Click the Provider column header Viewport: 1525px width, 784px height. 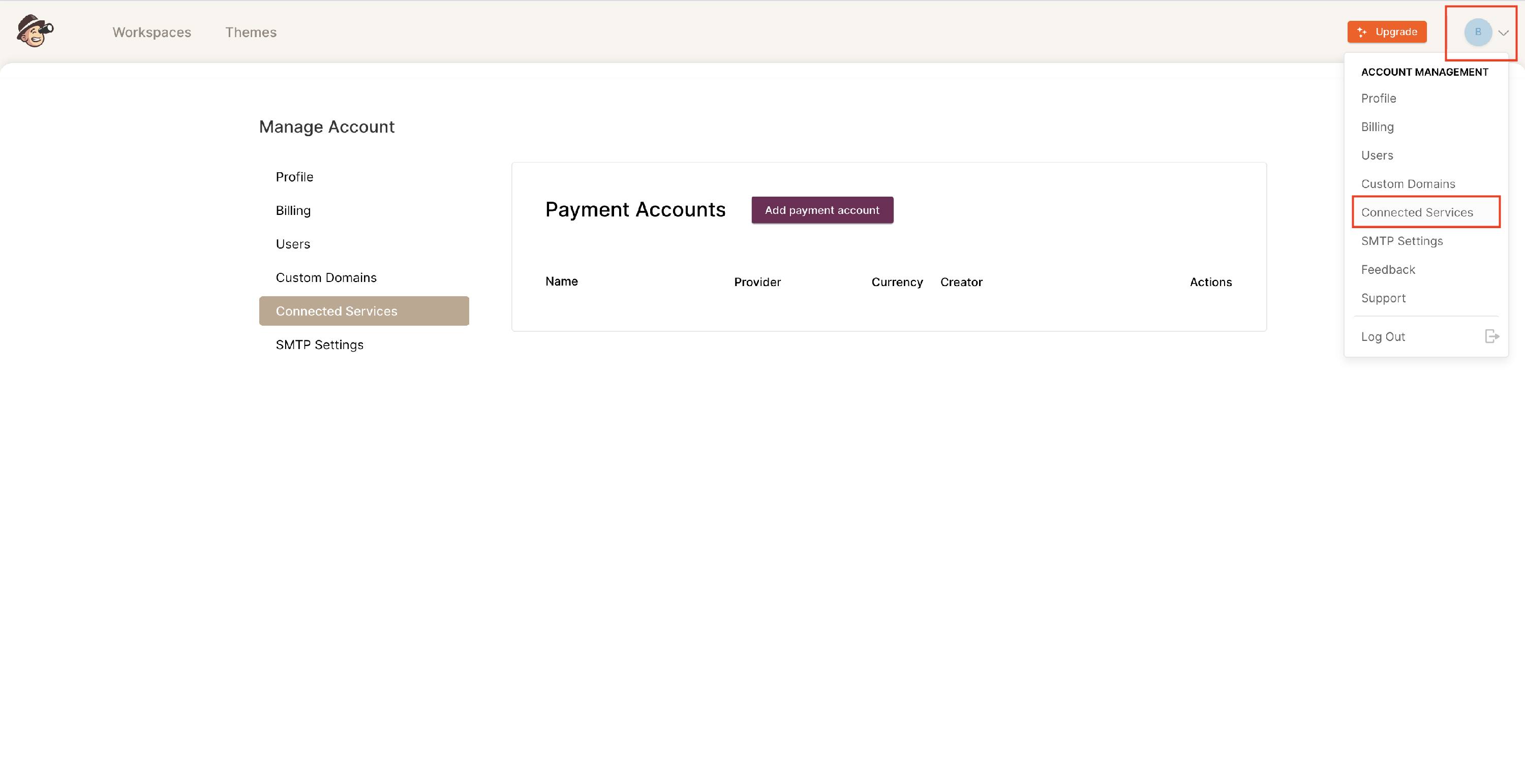757,281
